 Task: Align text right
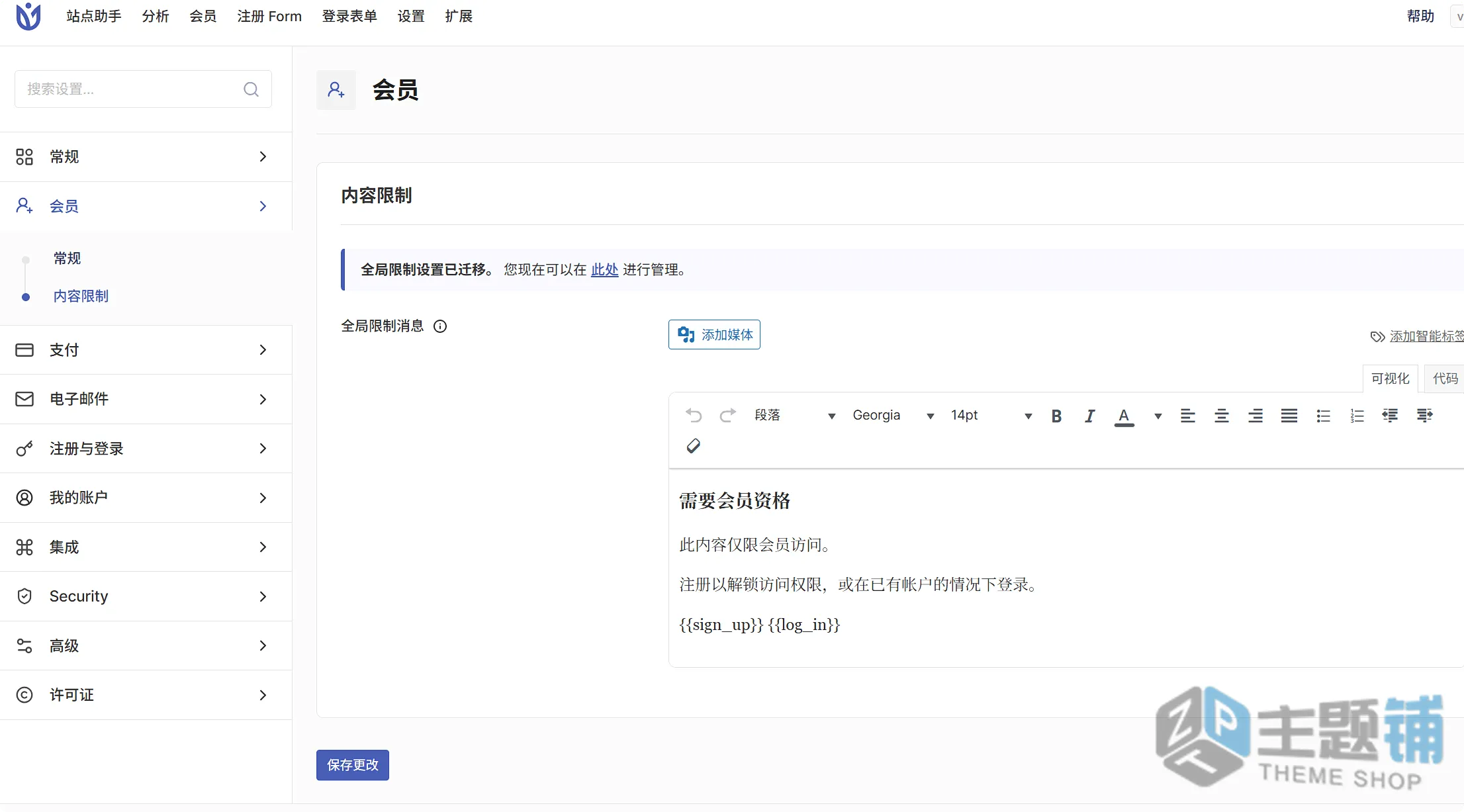[x=1256, y=416]
